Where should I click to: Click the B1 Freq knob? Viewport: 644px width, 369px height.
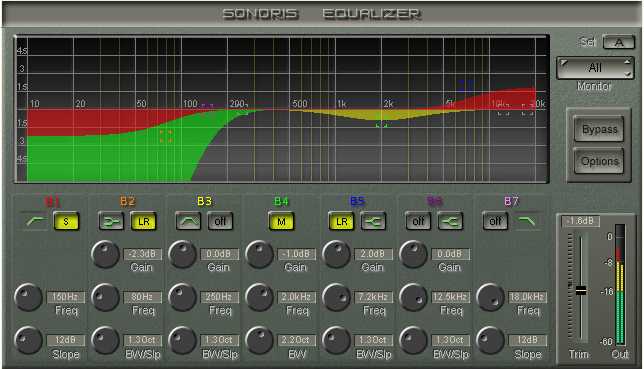tap(28, 297)
